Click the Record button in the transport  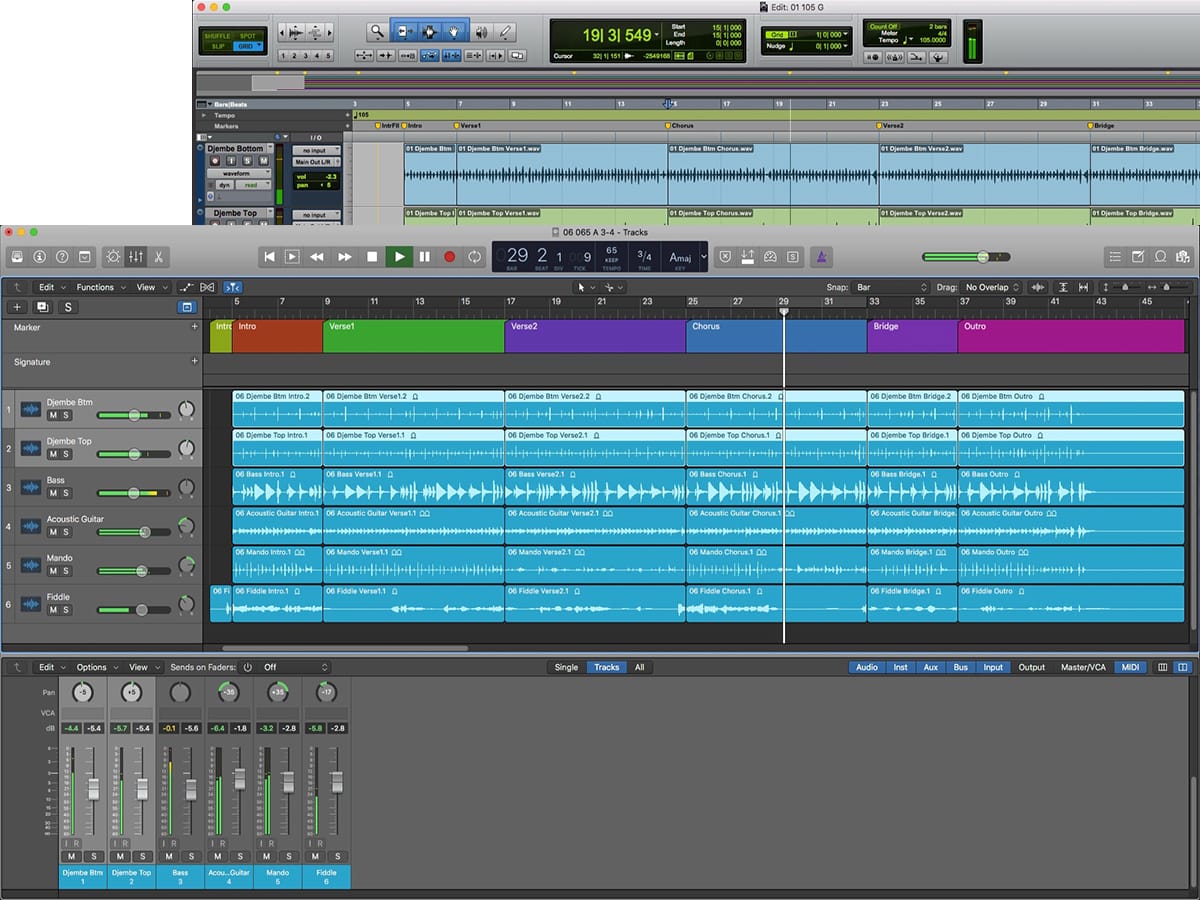449,257
